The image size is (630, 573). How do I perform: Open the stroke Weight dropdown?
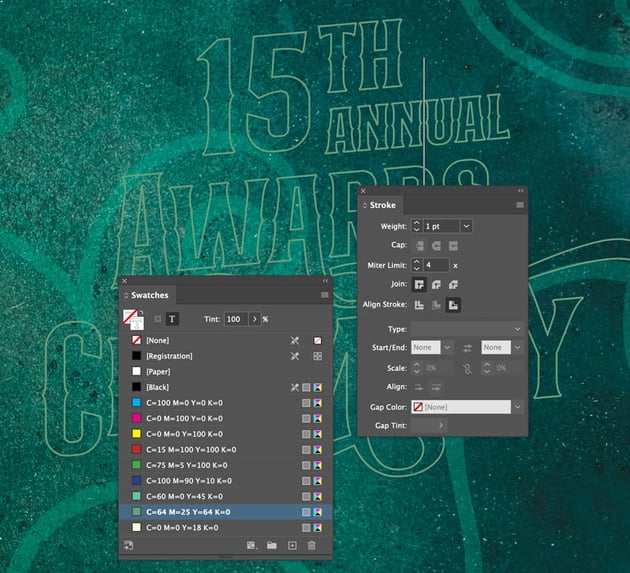pos(466,226)
